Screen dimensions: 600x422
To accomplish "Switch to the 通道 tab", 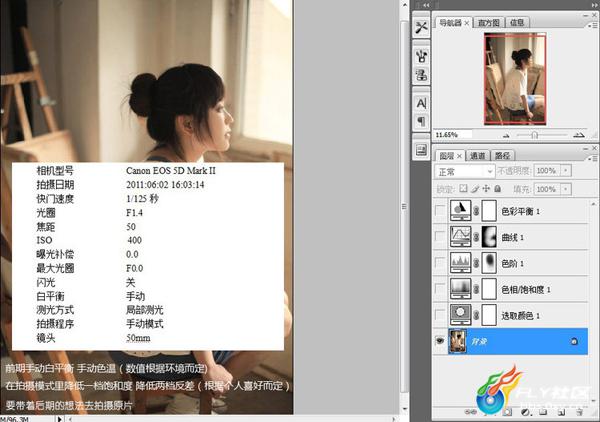I will [x=477, y=156].
